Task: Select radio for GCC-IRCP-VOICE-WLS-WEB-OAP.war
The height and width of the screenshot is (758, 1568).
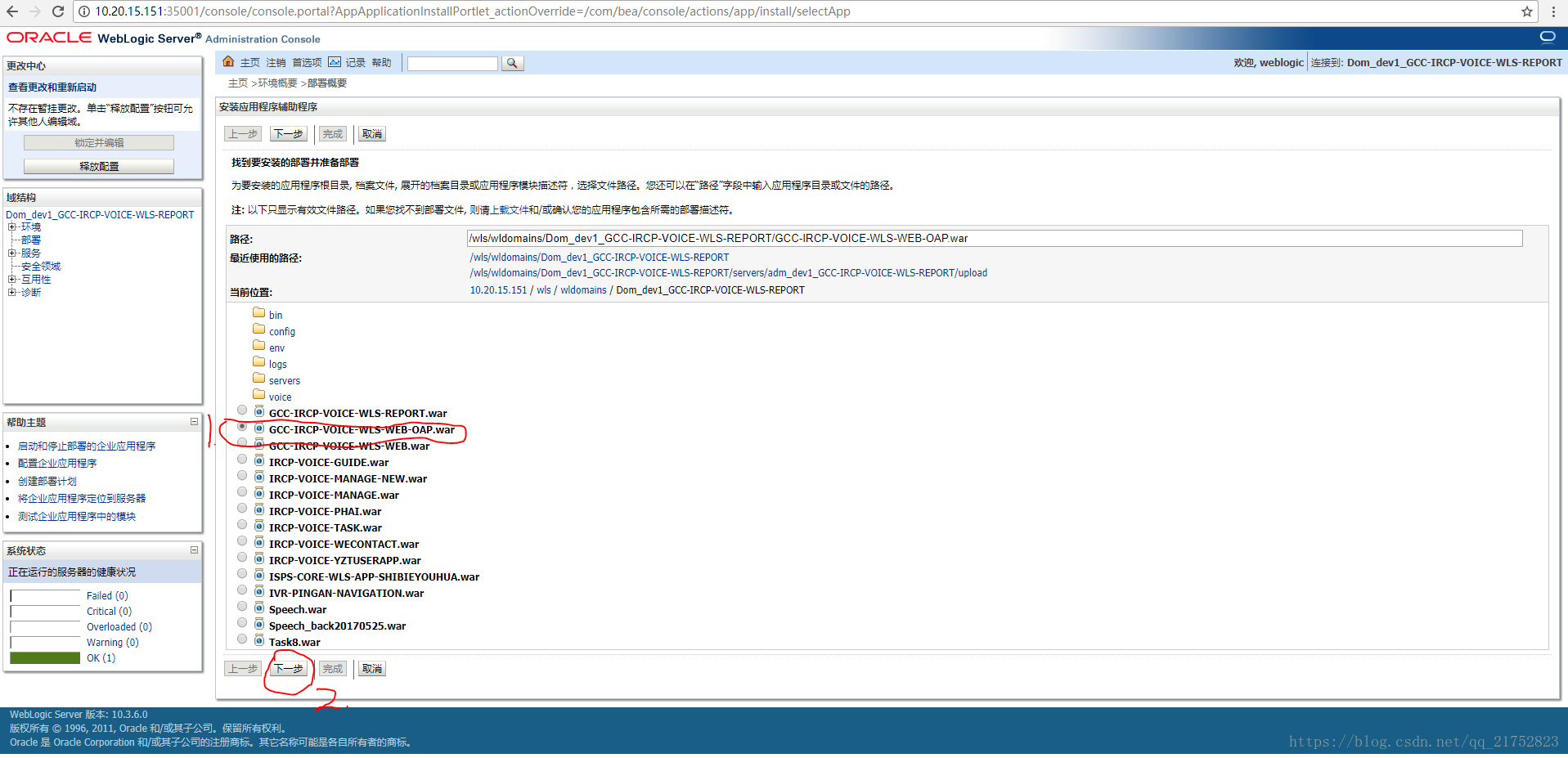Action: [x=242, y=427]
